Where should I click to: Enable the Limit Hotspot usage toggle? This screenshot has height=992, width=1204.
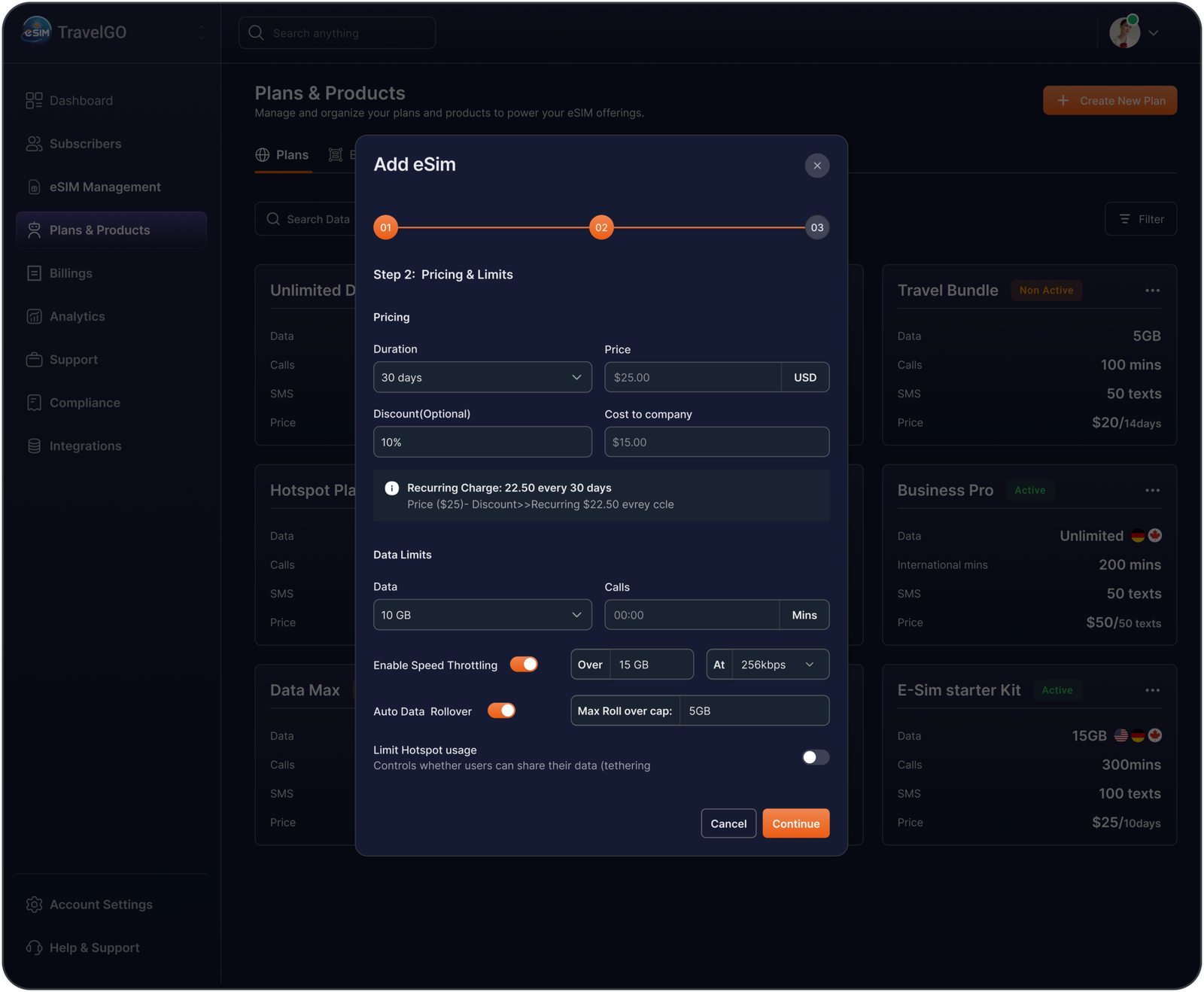click(x=815, y=757)
